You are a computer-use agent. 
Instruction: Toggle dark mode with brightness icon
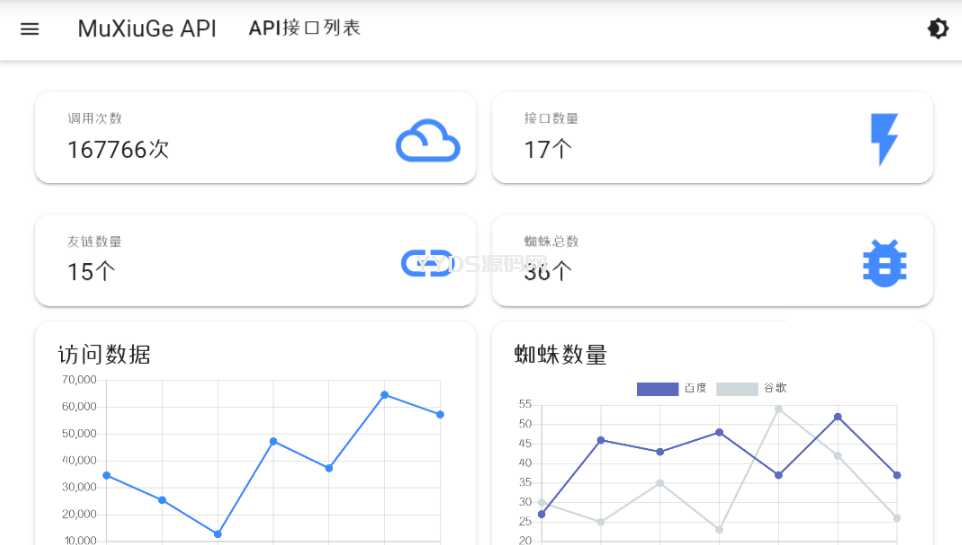[937, 29]
